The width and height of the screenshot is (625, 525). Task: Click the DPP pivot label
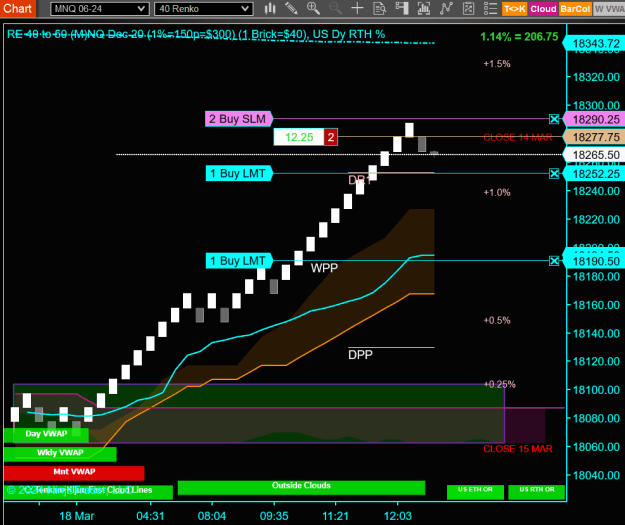(360, 354)
